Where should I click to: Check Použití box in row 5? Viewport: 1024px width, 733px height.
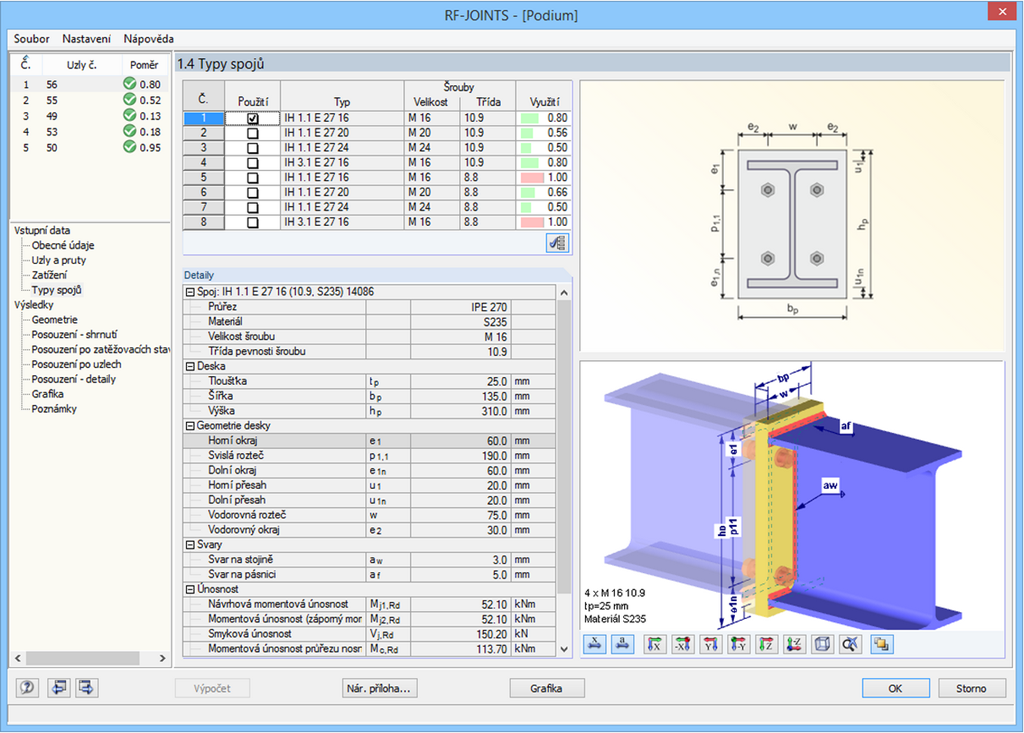click(x=253, y=178)
